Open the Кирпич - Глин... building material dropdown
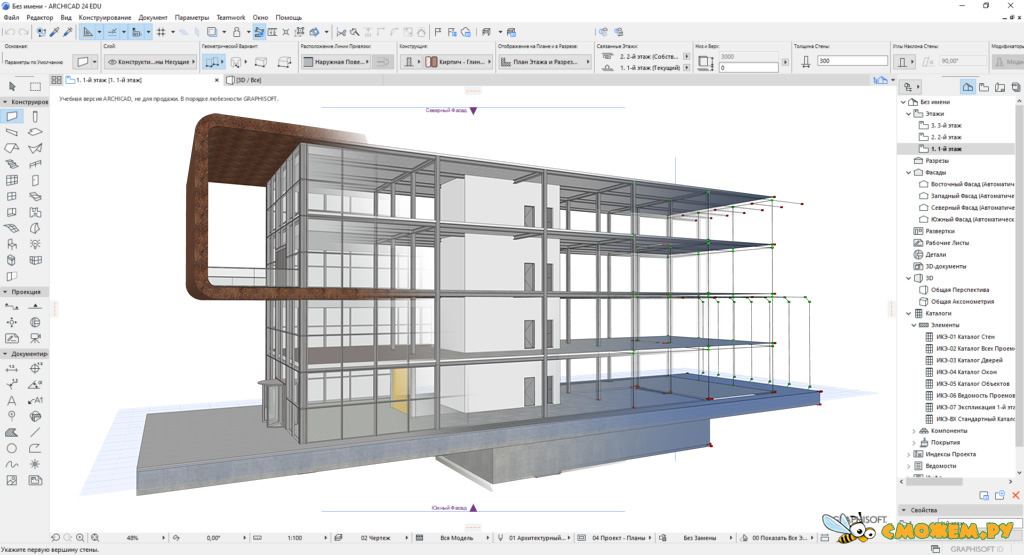Screen dimensions: 1024x555 coord(458,61)
